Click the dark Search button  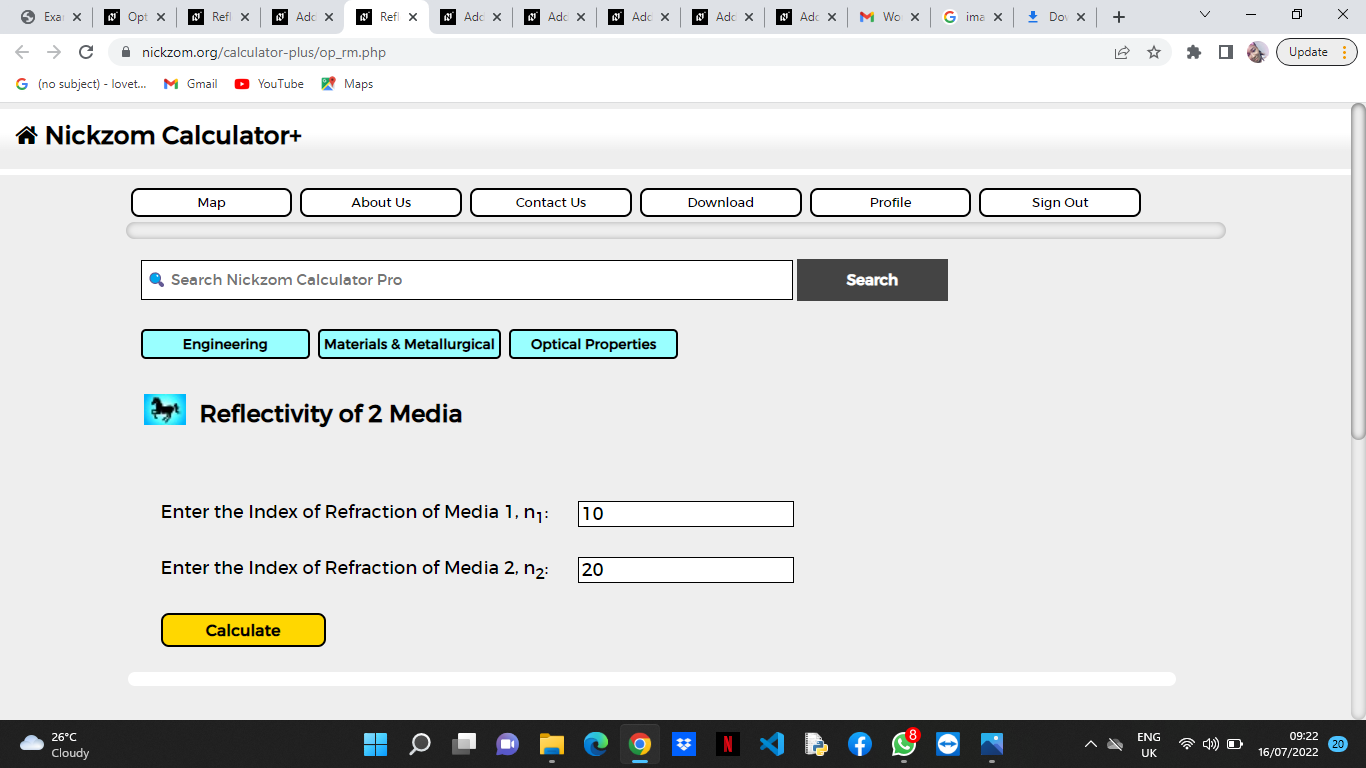coord(872,280)
